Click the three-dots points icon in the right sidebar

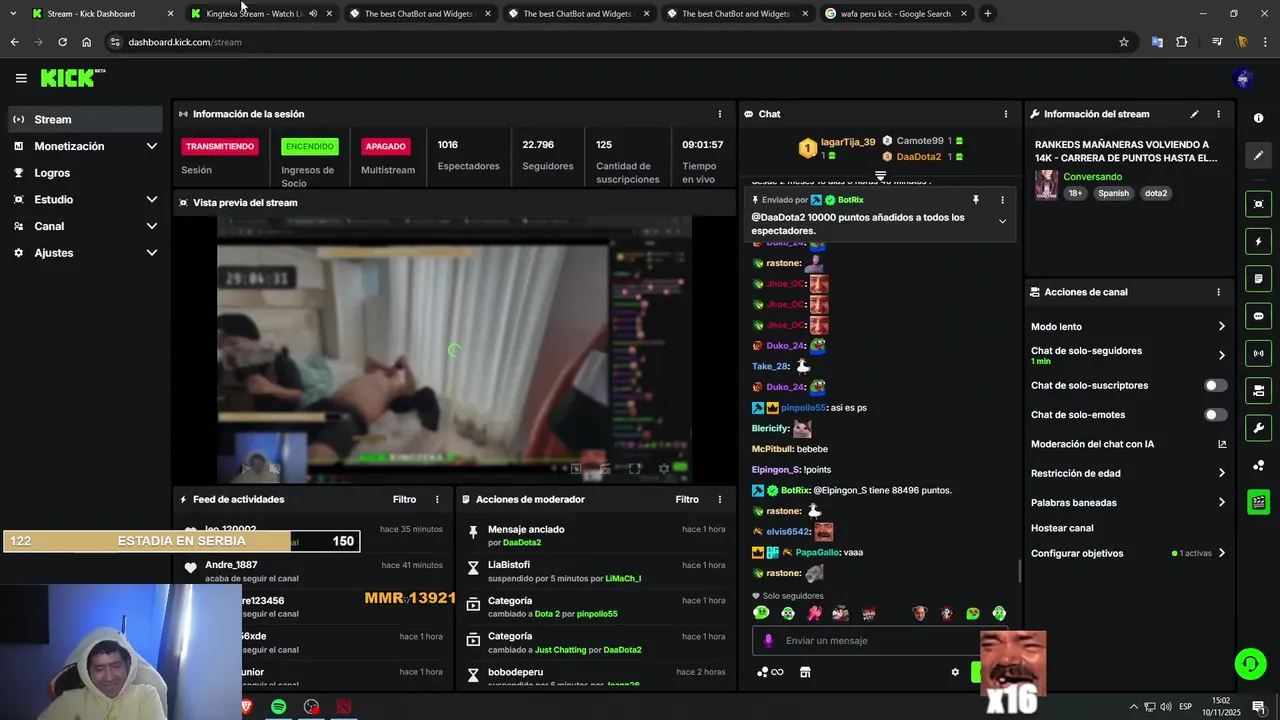[1258, 465]
